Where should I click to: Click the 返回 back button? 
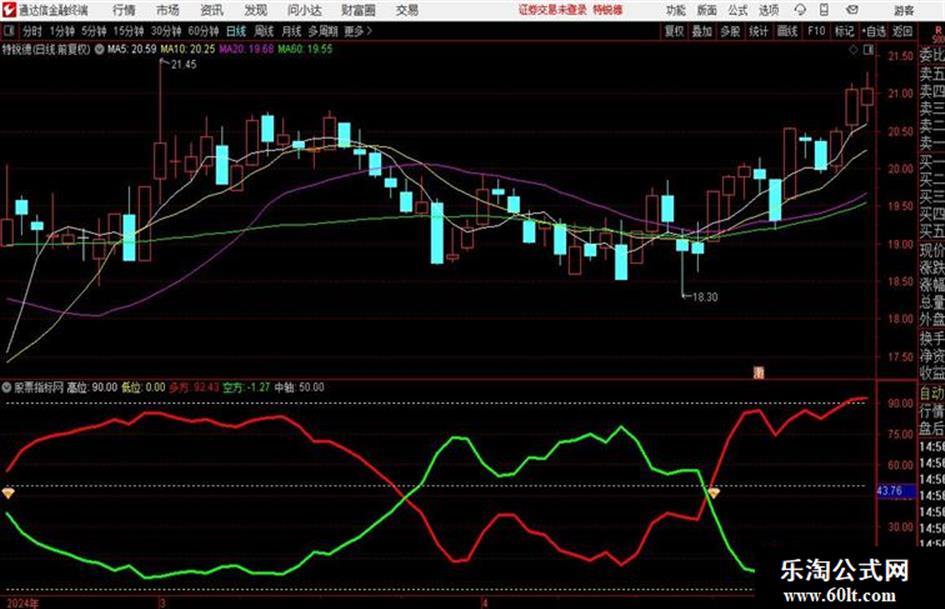click(902, 31)
